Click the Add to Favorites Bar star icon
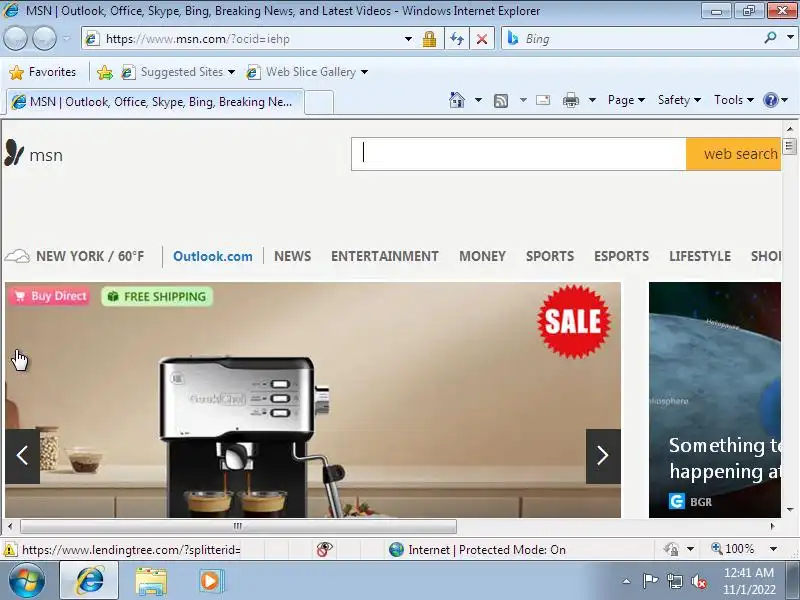 coord(105,72)
